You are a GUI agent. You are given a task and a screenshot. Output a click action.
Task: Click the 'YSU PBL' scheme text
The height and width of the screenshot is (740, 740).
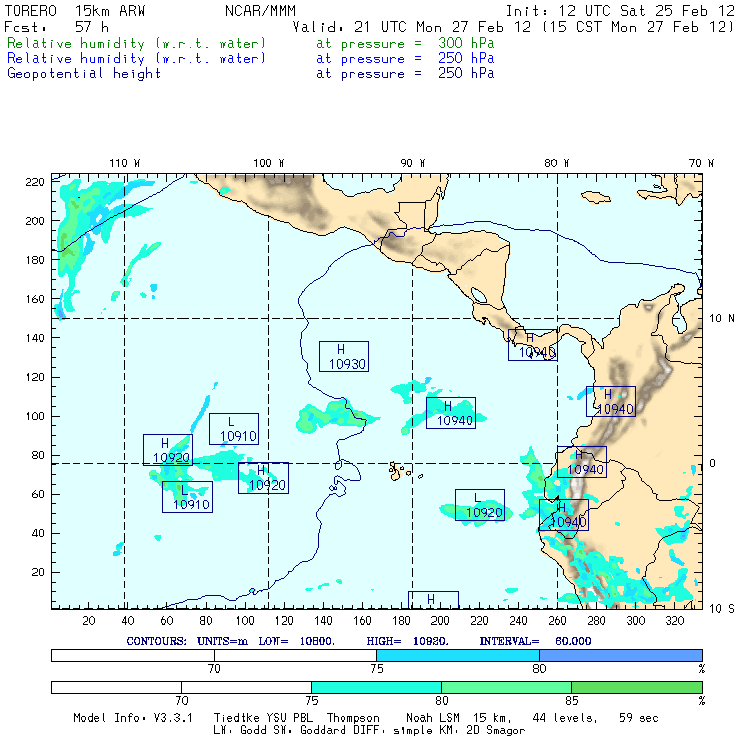coord(289,718)
